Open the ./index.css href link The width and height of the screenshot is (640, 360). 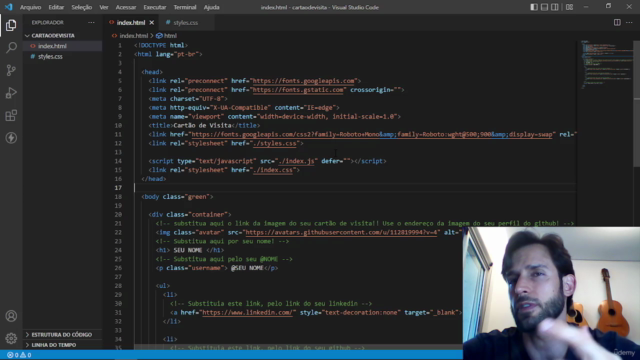pyautogui.click(x=273, y=170)
